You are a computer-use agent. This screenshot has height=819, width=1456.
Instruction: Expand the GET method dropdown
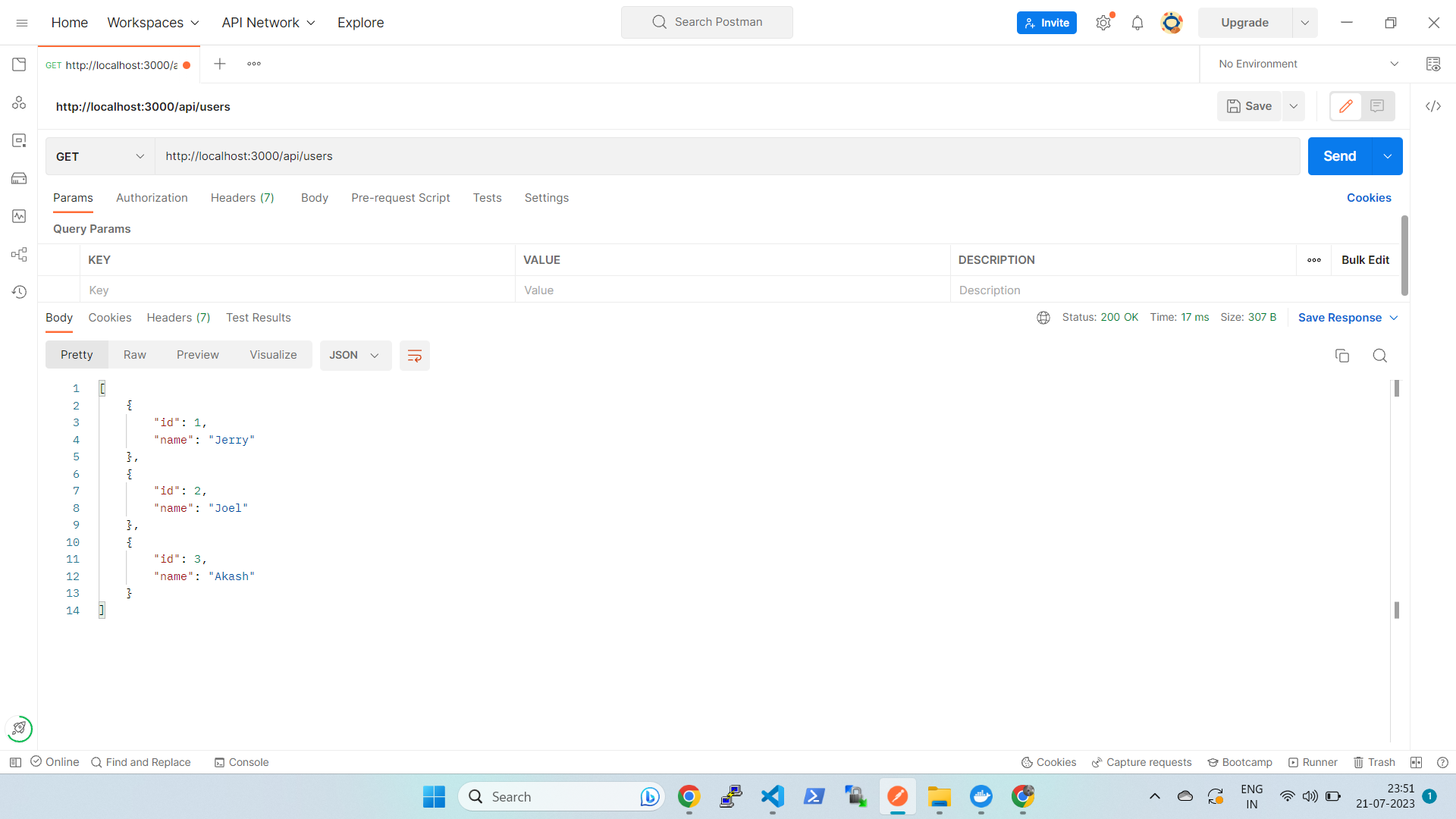pos(100,156)
